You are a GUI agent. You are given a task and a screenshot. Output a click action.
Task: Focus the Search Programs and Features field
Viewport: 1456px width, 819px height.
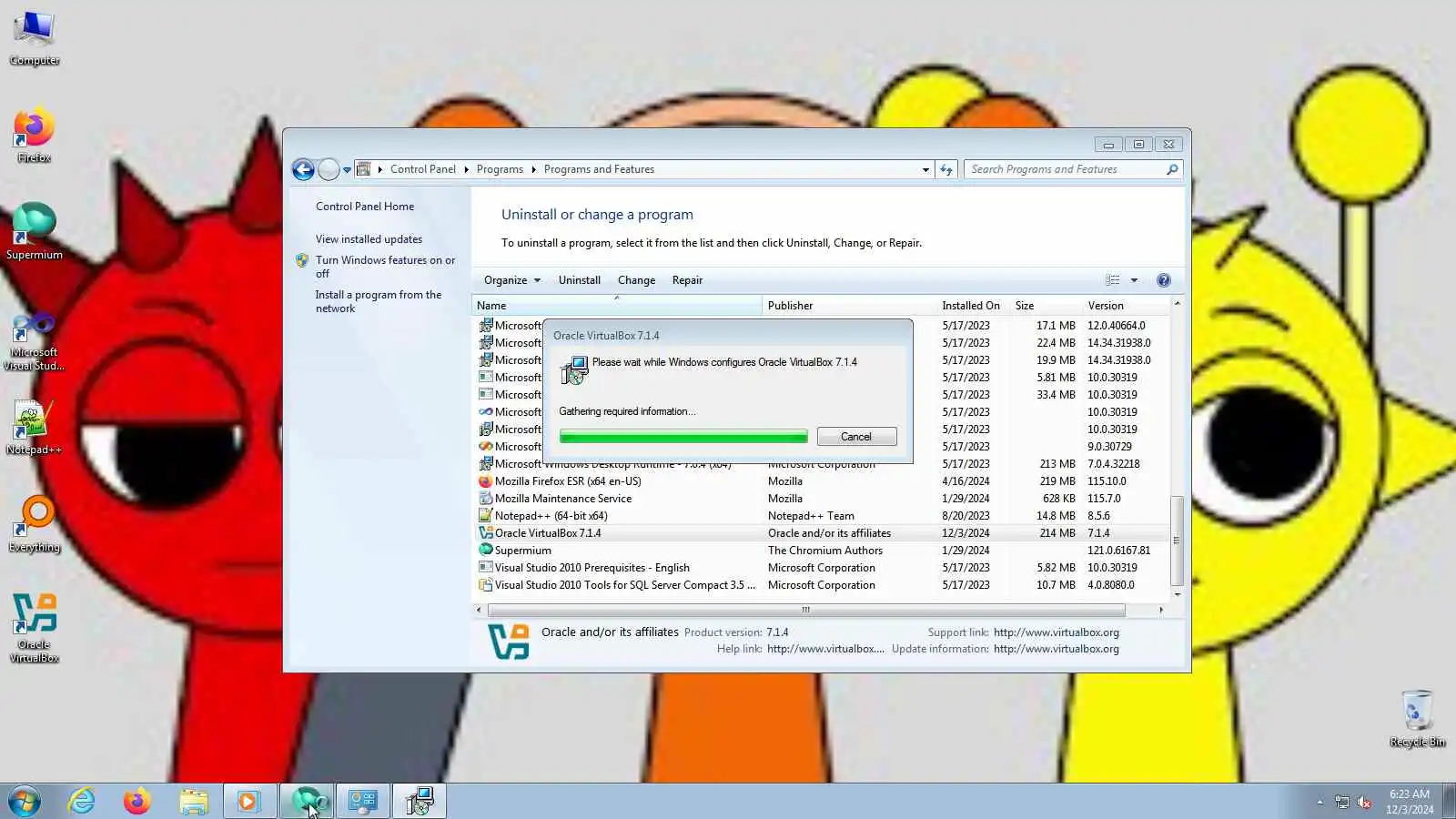click(1065, 169)
